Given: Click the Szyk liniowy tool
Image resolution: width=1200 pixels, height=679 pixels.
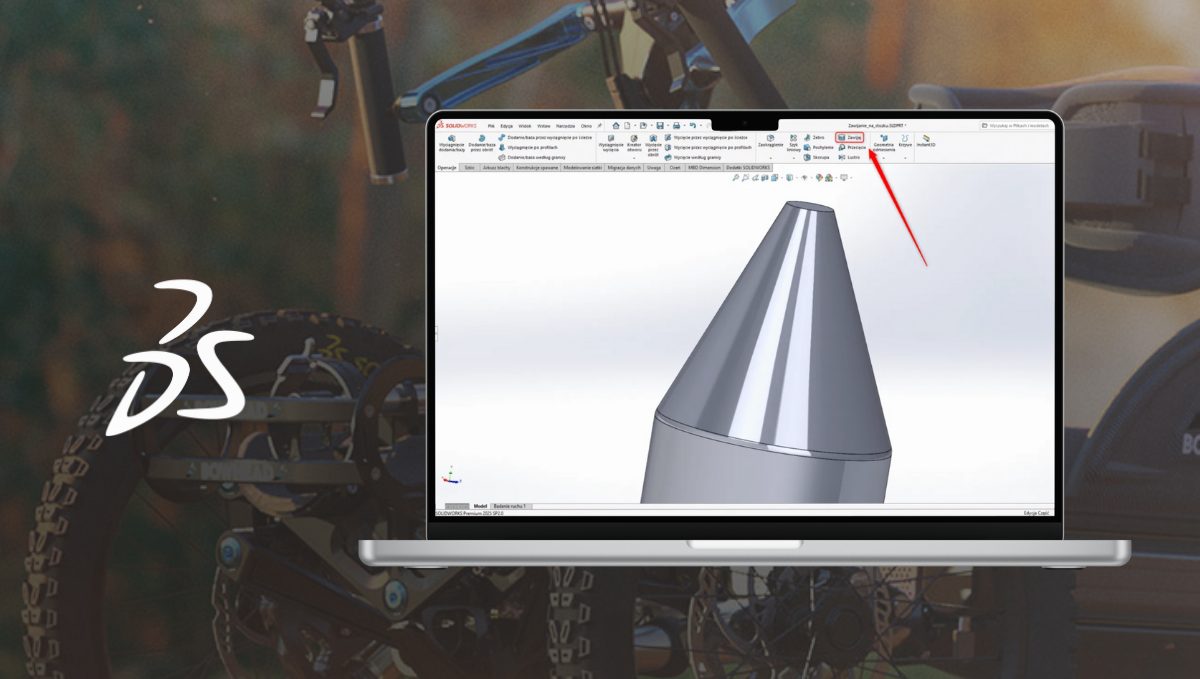Looking at the screenshot, I should pyautogui.click(x=794, y=143).
